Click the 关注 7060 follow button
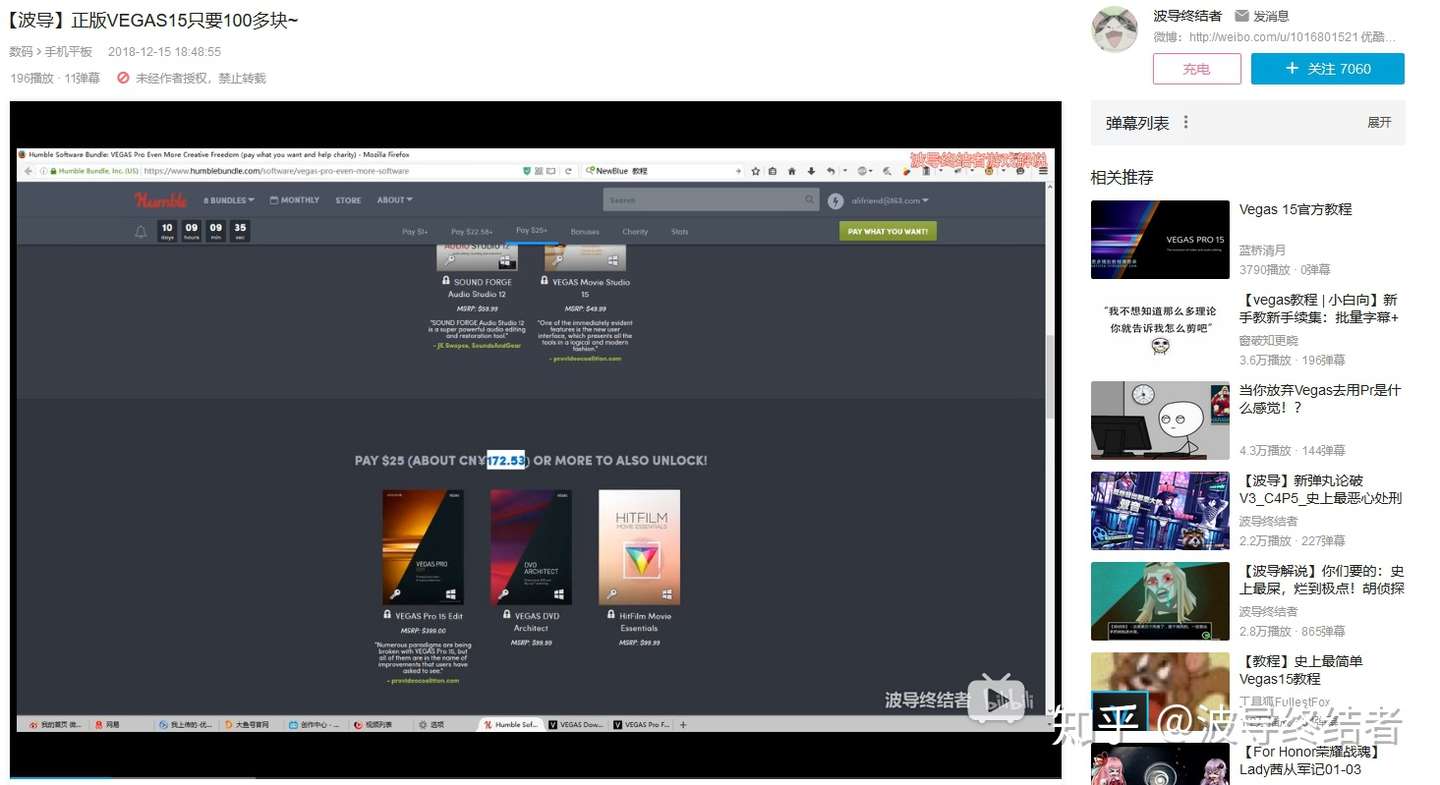The image size is (1440, 785). [x=1328, y=69]
